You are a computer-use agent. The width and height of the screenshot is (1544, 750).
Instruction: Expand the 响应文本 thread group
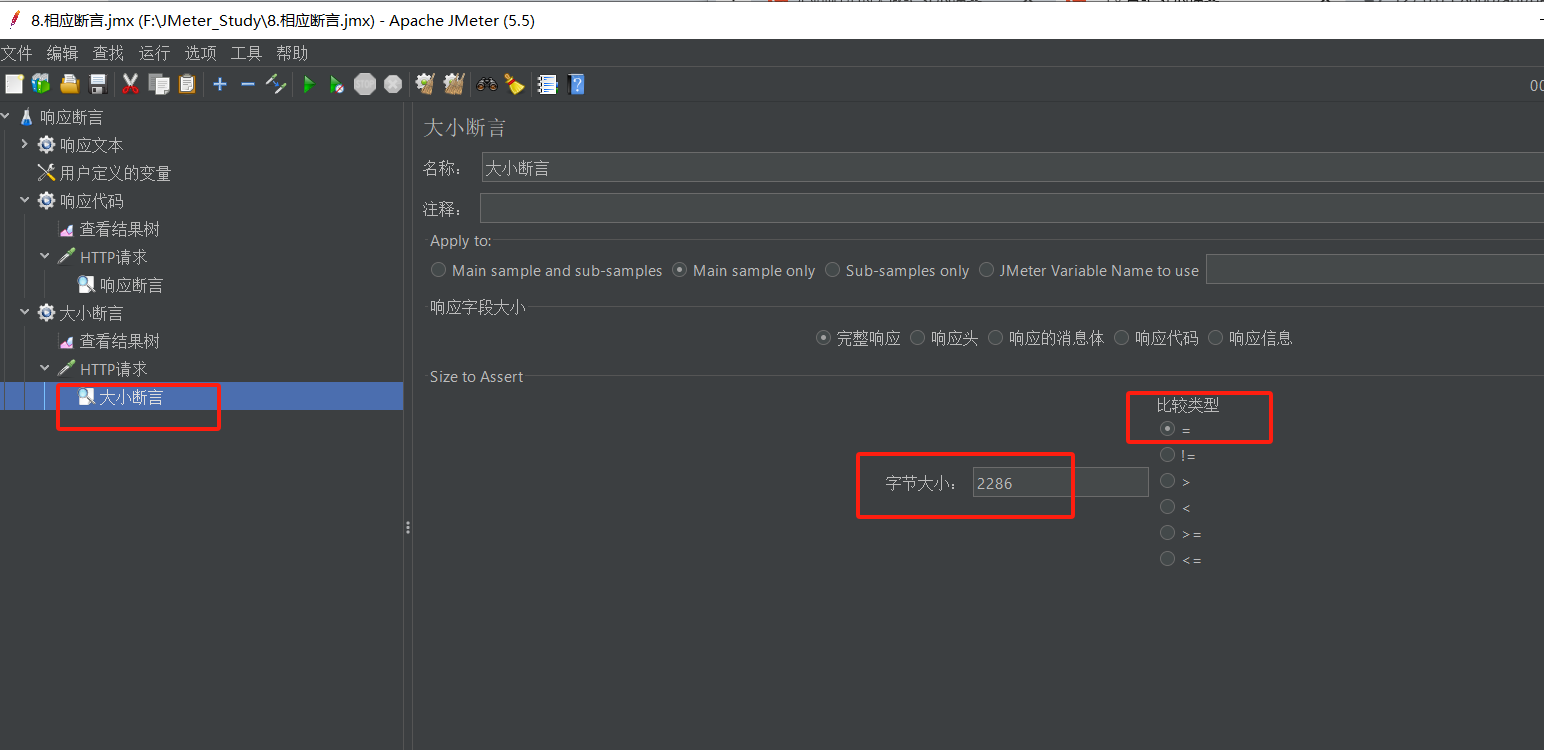[25, 145]
